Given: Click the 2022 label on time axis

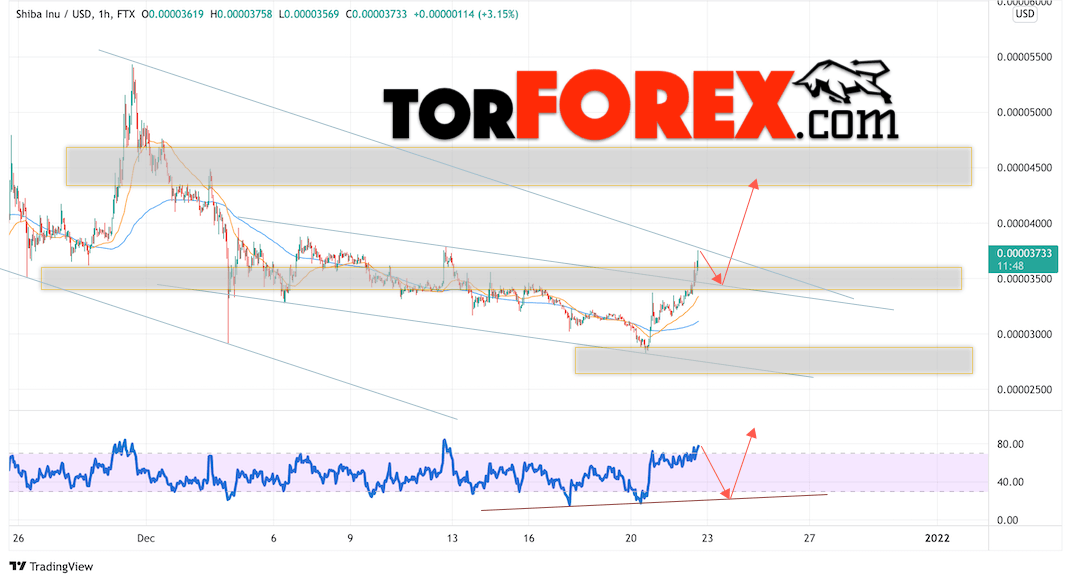Looking at the screenshot, I should coord(937,538).
